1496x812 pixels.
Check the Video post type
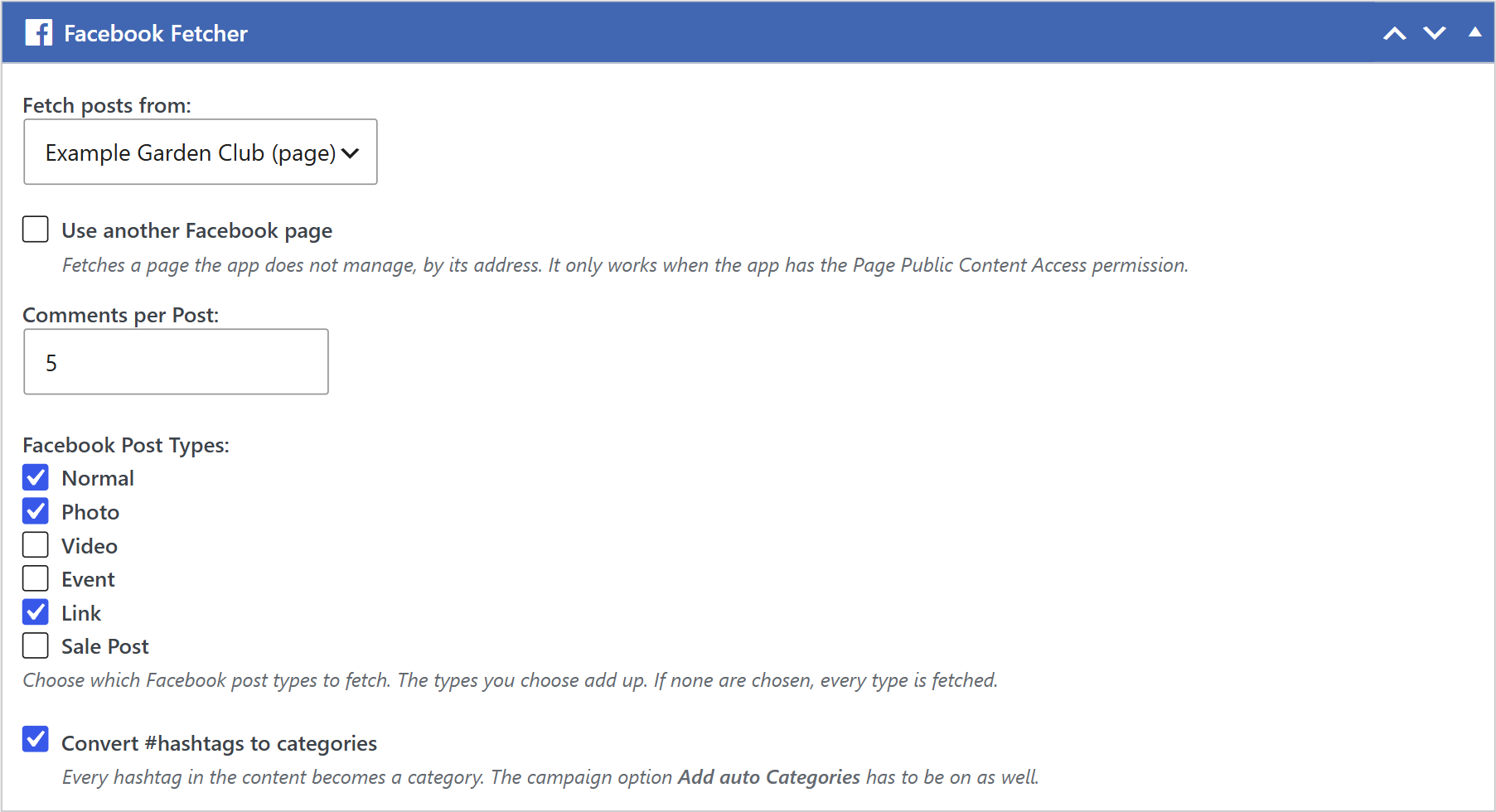[36, 545]
